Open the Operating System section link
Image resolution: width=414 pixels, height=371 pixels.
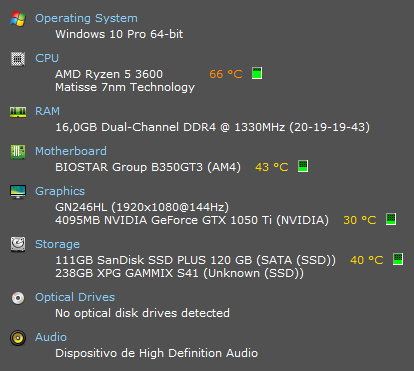[x=86, y=18]
